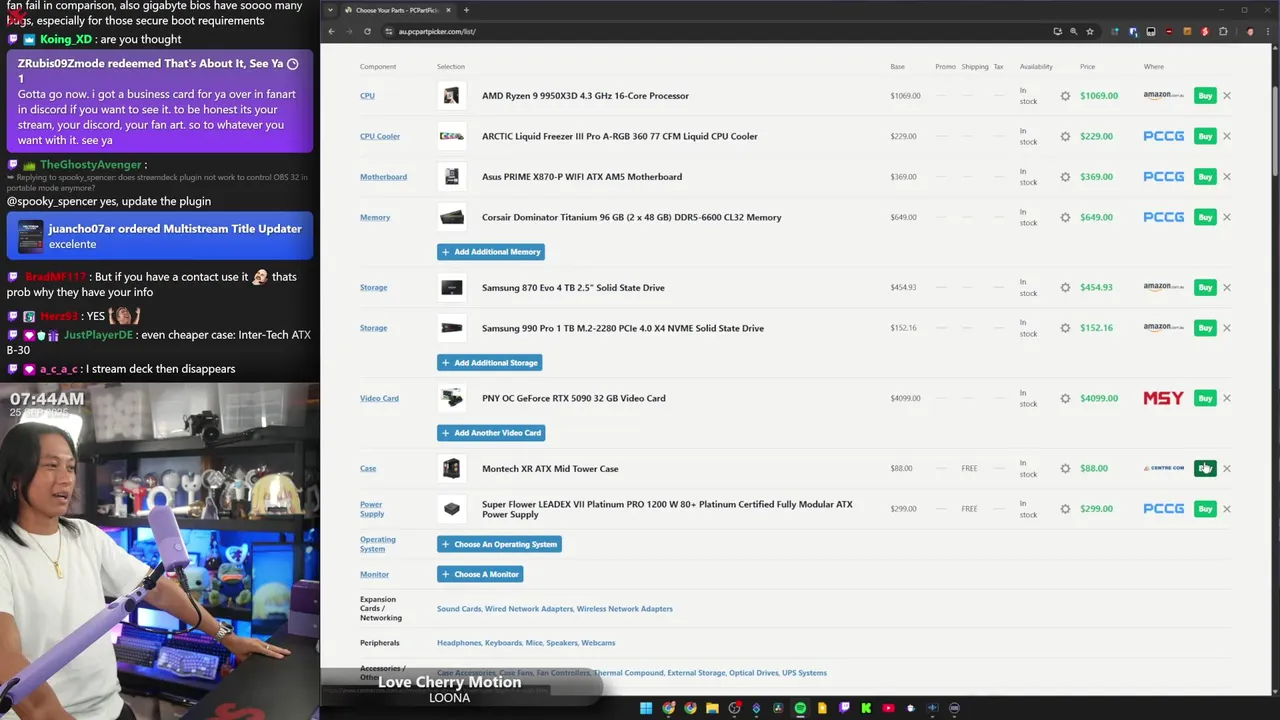Open settings gear for Samsung 990 Pro row
1280x720 pixels.
click(1065, 328)
